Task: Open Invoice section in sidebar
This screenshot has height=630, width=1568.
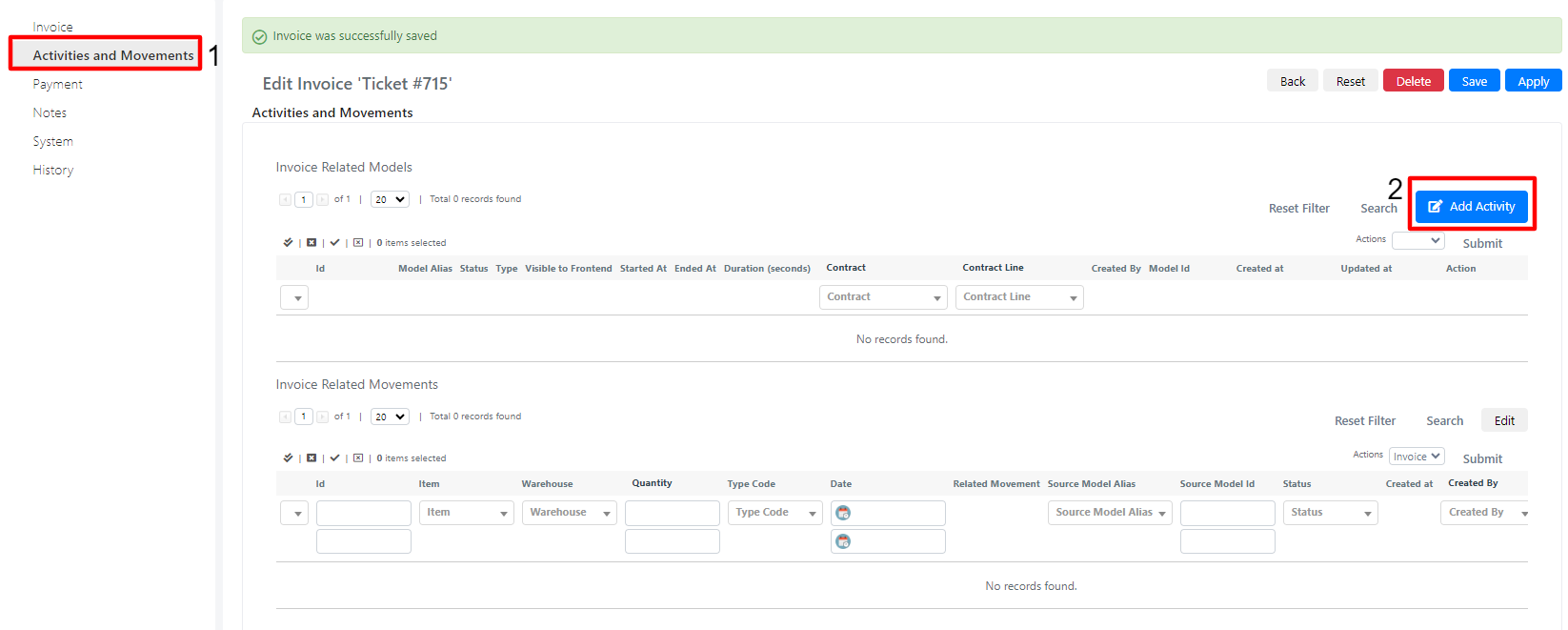Action: (53, 27)
